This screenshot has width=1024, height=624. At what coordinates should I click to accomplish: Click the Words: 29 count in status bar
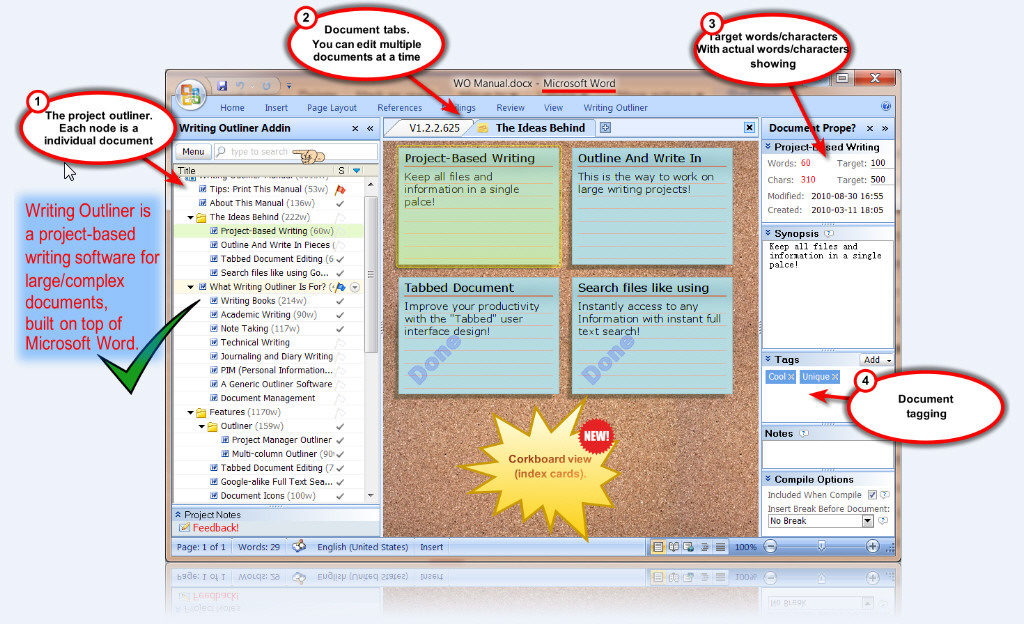pos(259,547)
